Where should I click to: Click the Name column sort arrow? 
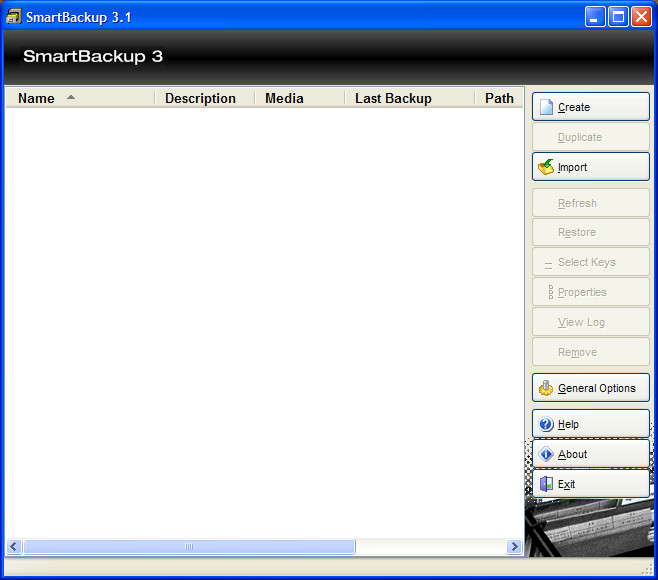click(71, 97)
